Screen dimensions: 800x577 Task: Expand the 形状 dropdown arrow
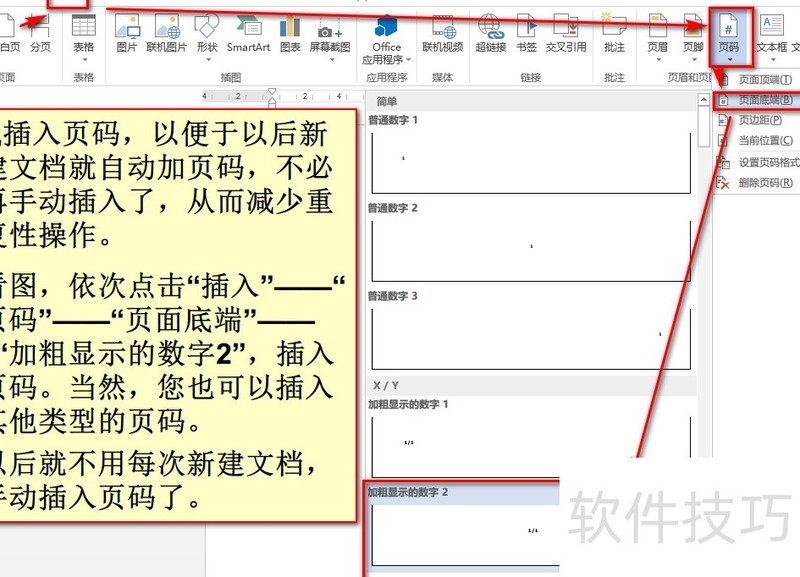pyautogui.click(x=208, y=60)
